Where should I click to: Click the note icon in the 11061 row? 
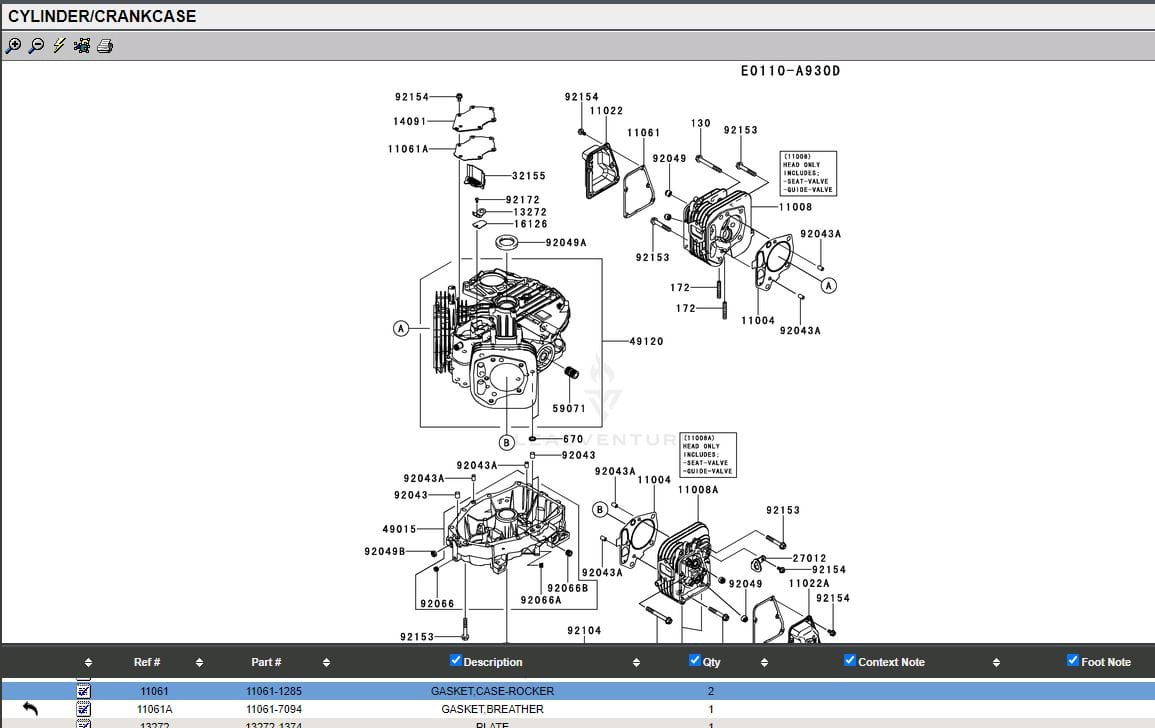coord(84,691)
